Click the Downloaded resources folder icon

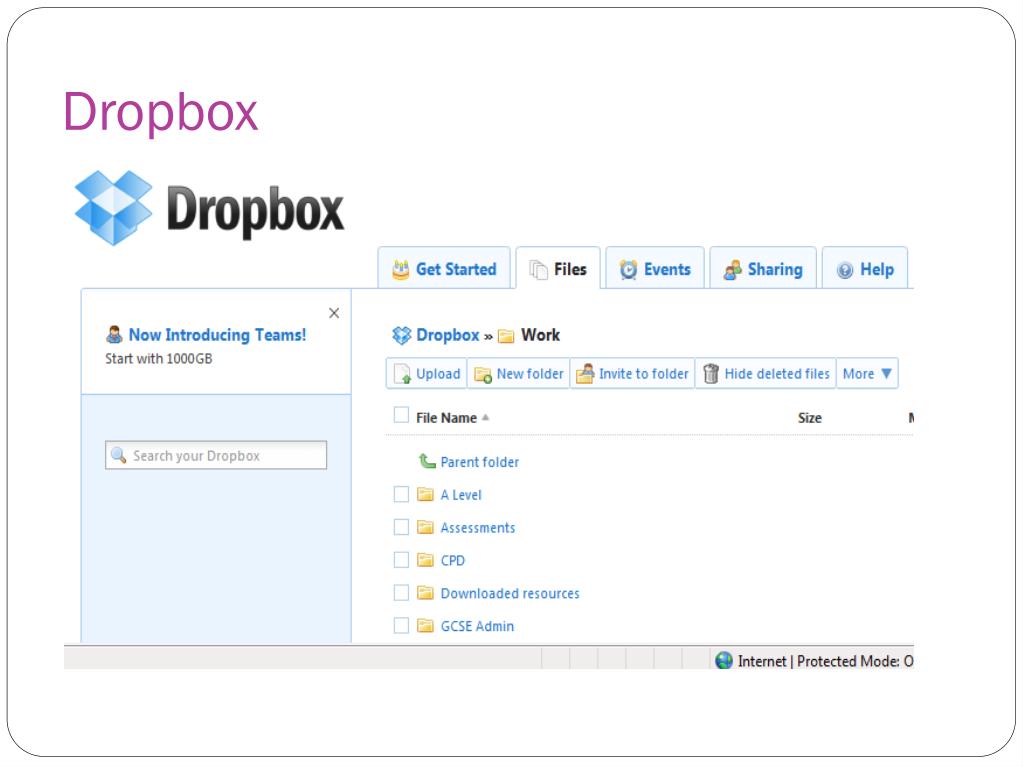425,592
